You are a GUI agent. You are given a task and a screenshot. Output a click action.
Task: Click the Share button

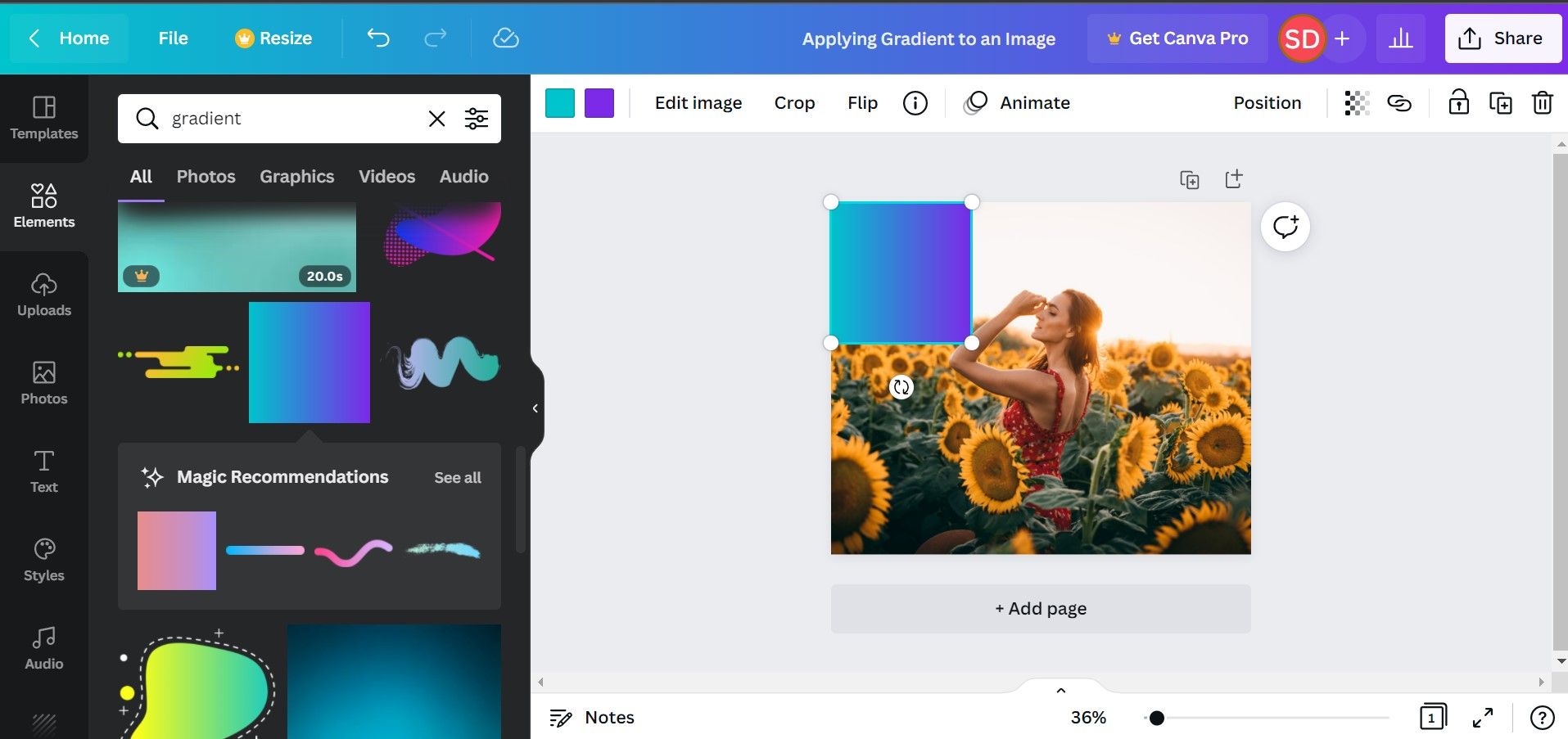pos(1502,38)
